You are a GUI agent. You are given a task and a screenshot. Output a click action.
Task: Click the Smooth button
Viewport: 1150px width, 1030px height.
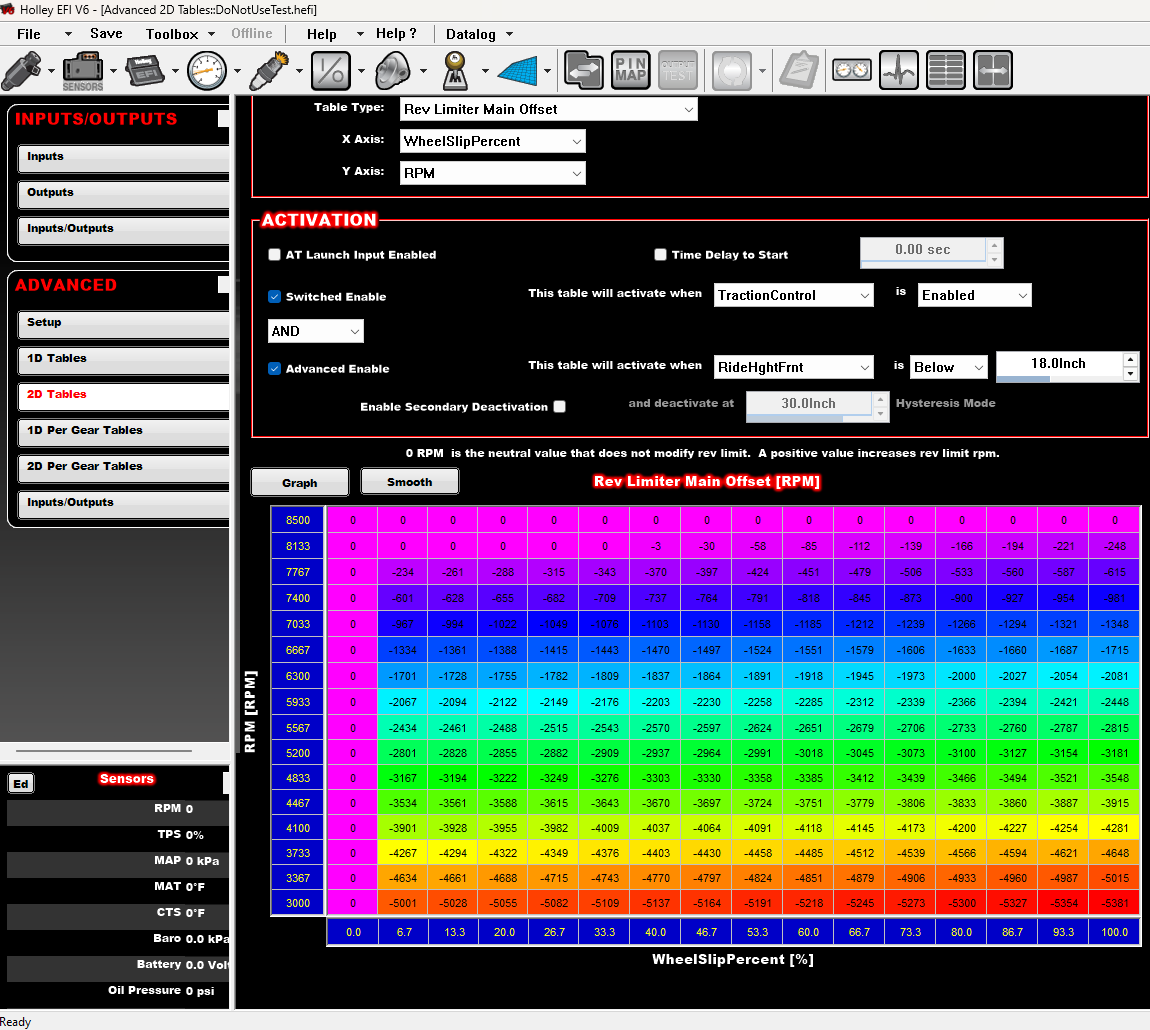pos(409,482)
